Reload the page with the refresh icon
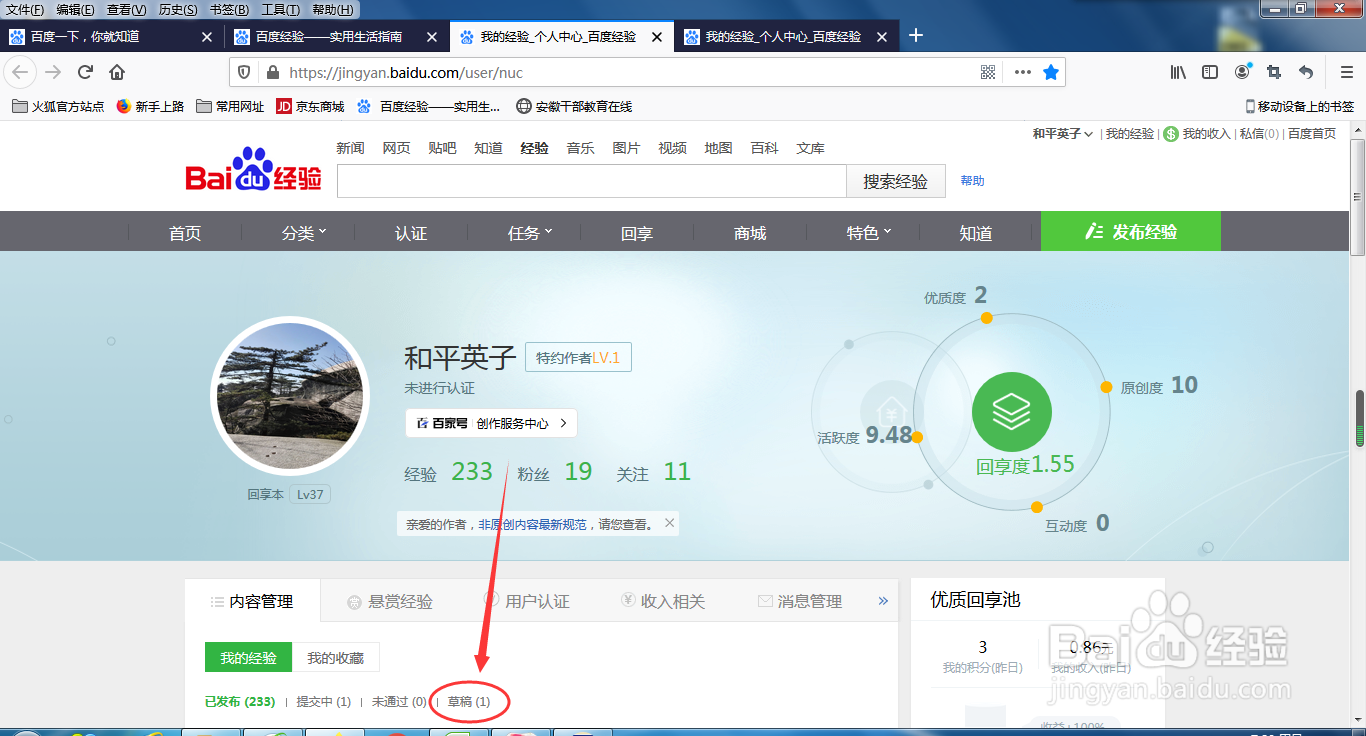Viewport: 1366px width, 736px height. coord(84,72)
